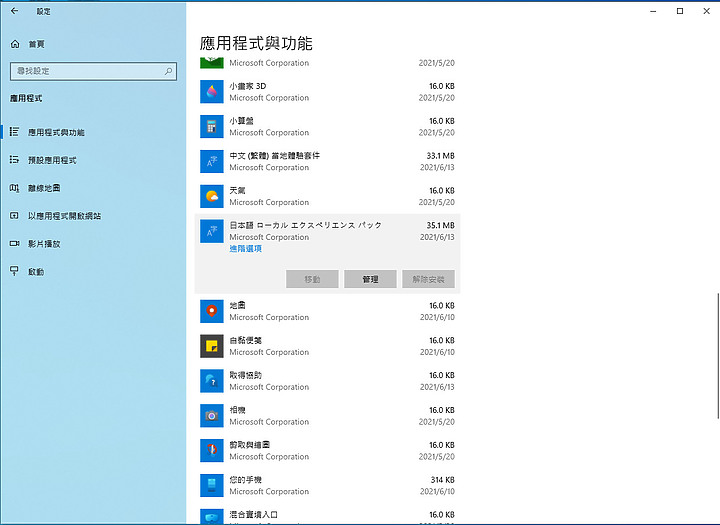Click the 移動 button
The height and width of the screenshot is (525, 720).
312,279
